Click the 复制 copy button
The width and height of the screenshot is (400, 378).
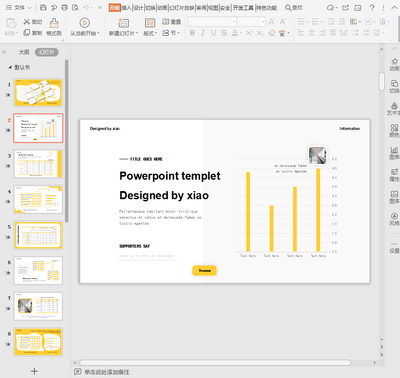click(x=33, y=33)
